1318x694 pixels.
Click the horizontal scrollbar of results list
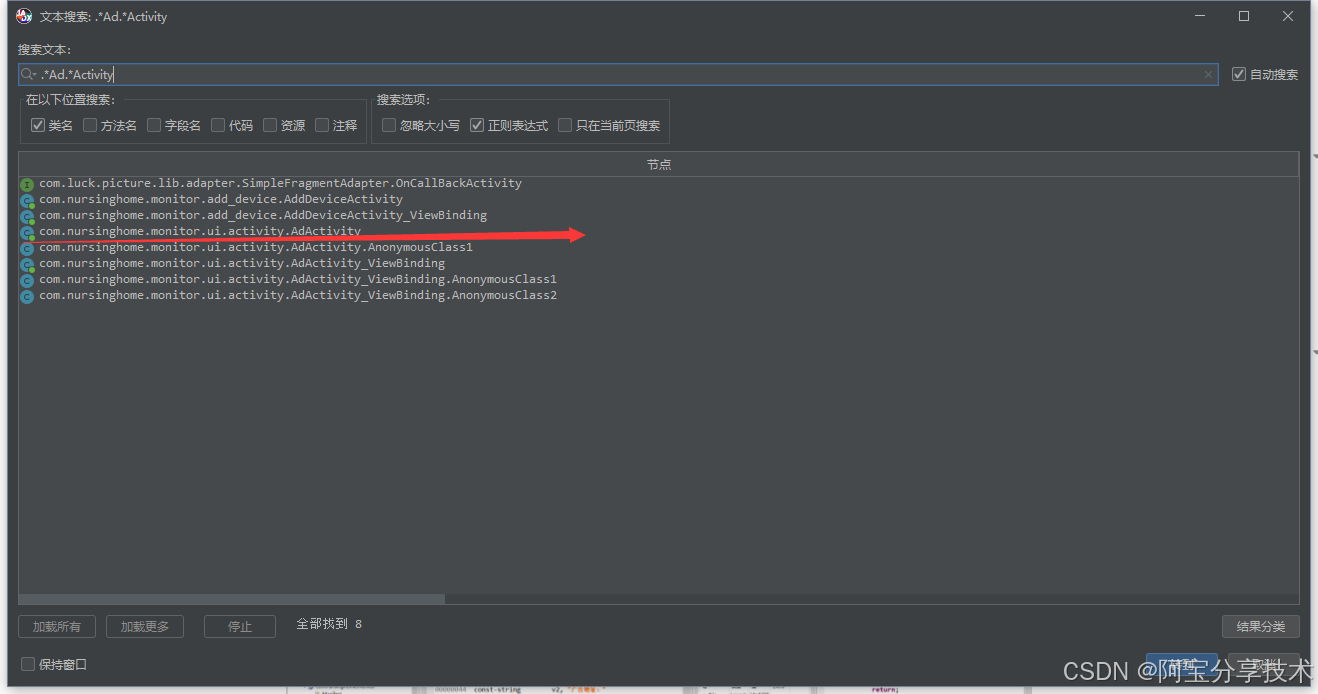pyautogui.click(x=232, y=599)
